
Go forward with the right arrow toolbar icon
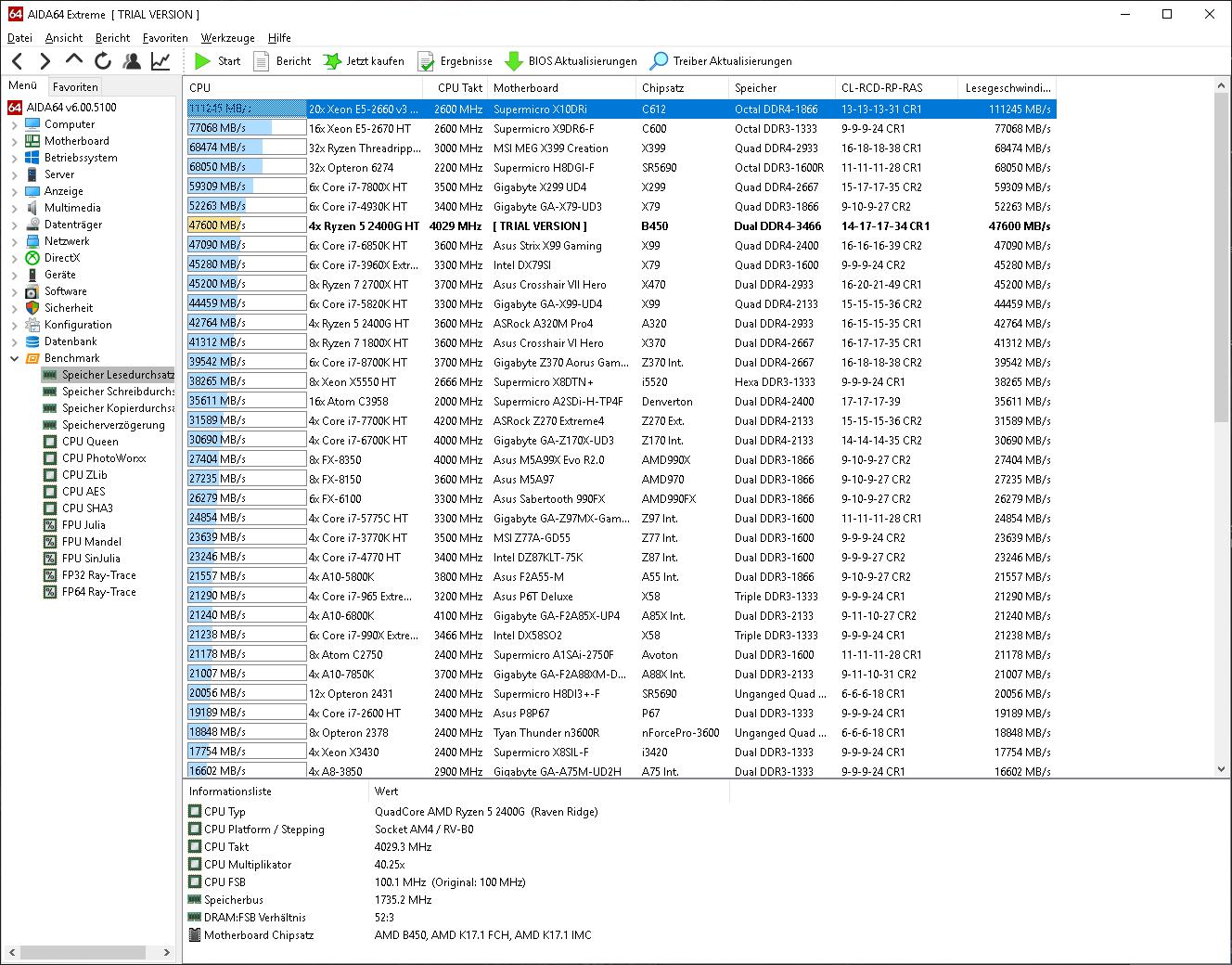click(x=45, y=61)
